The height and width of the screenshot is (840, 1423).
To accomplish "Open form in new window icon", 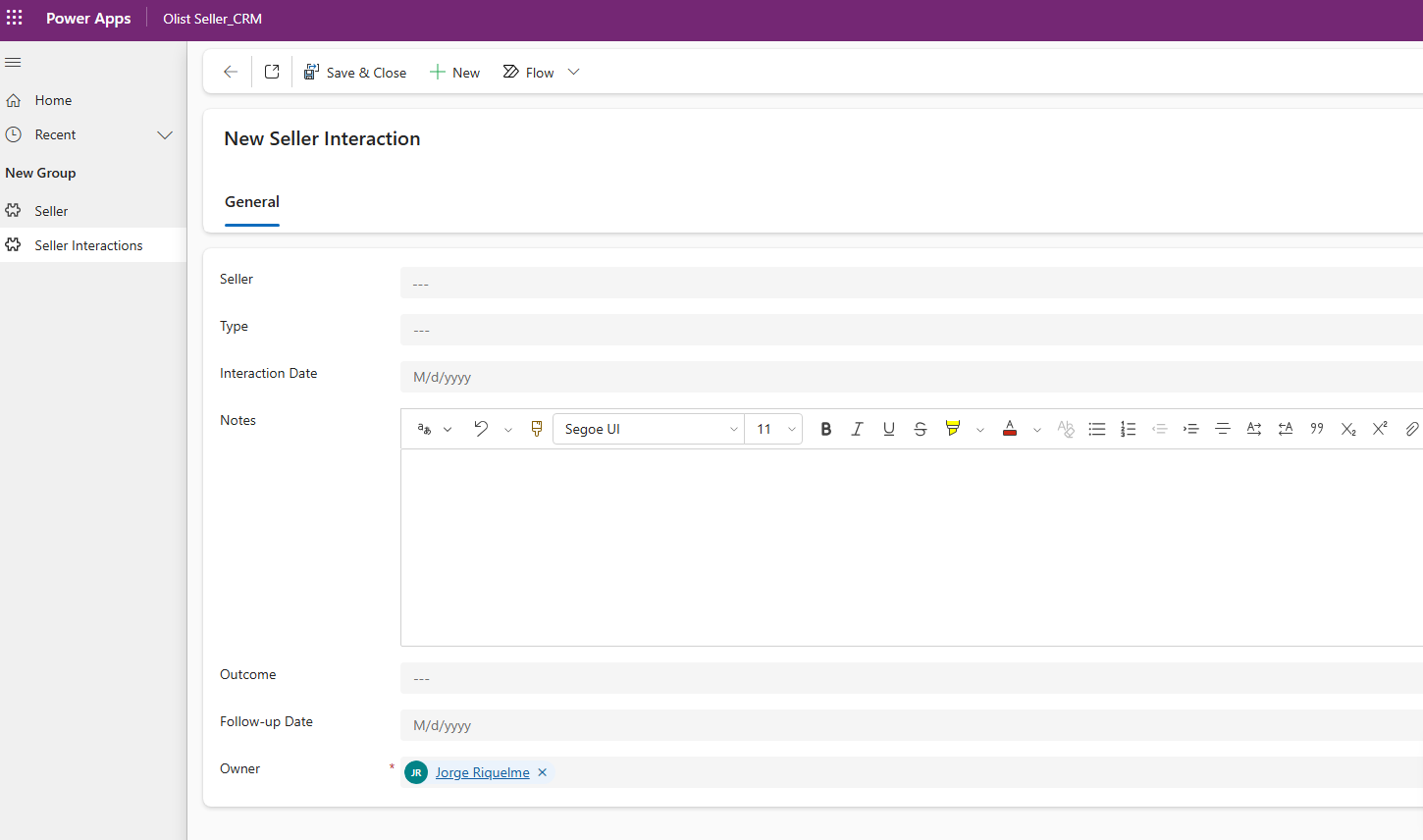I will (x=272, y=72).
